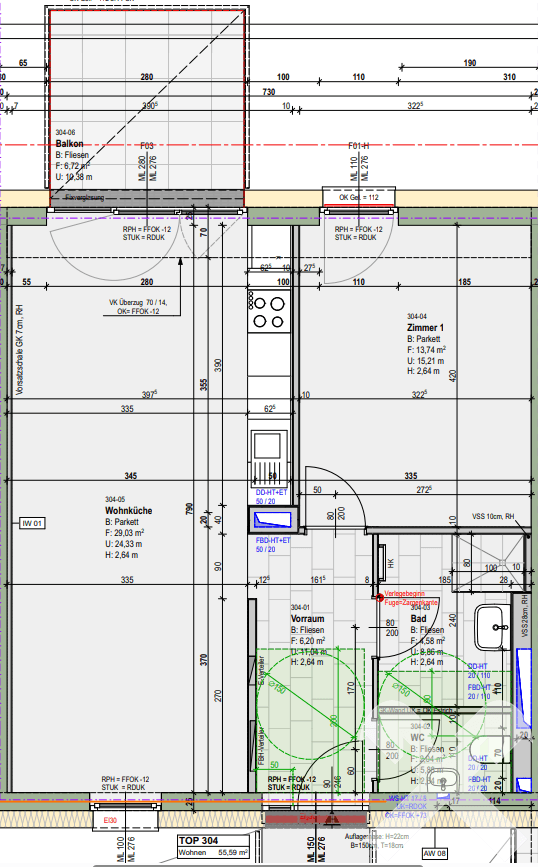Select the 'Zimmer 1' room label
Screen dimensions: 538x867
(x=425, y=328)
